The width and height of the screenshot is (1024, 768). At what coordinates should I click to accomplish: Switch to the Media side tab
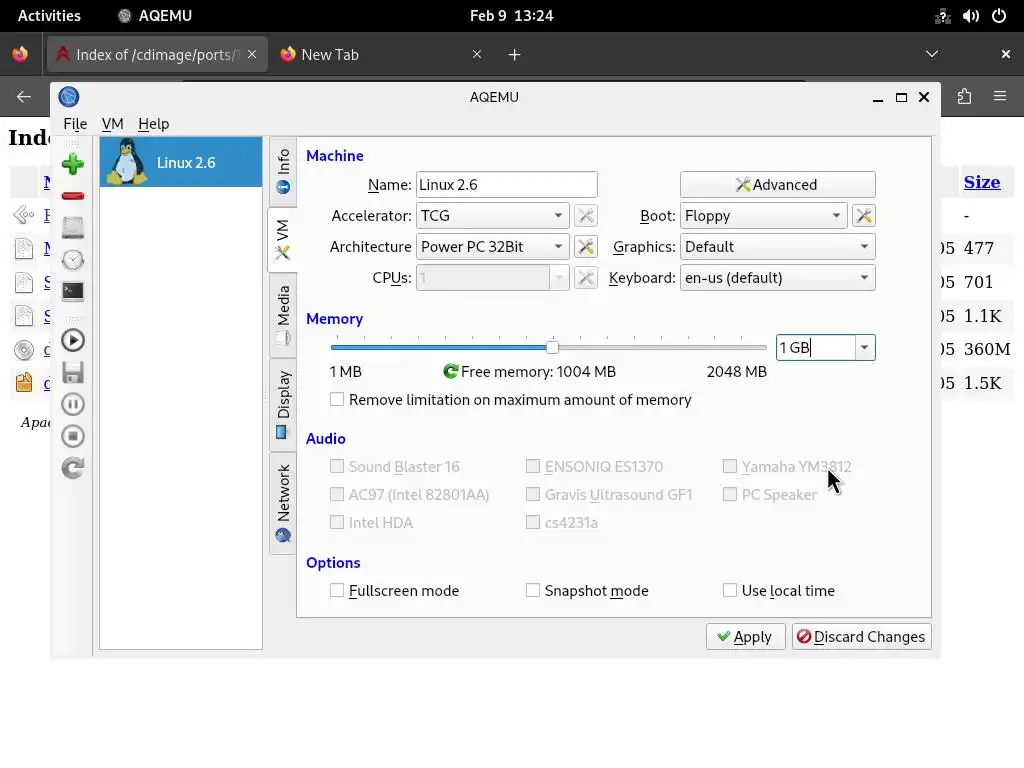click(x=283, y=315)
